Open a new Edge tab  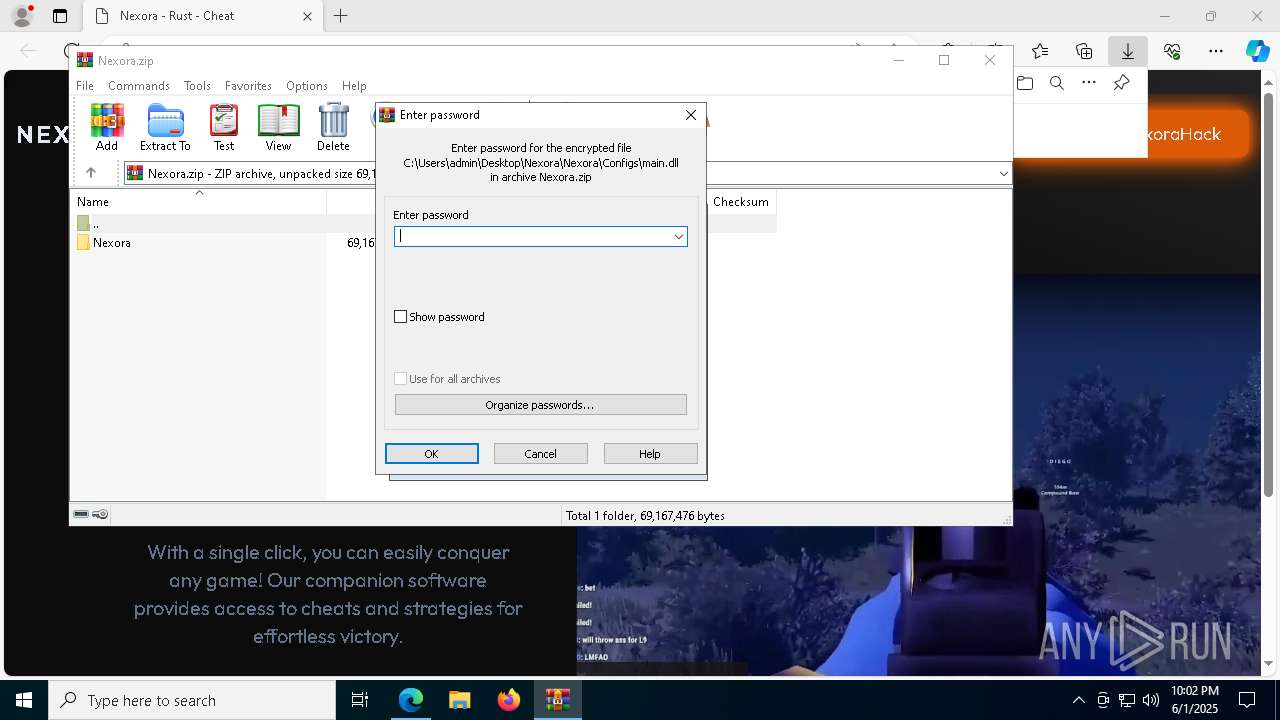pos(341,16)
